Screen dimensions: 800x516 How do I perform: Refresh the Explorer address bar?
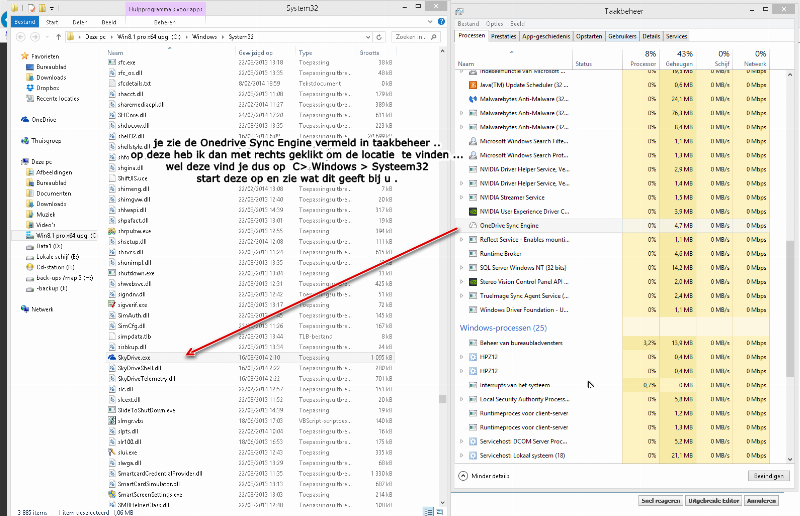point(379,37)
